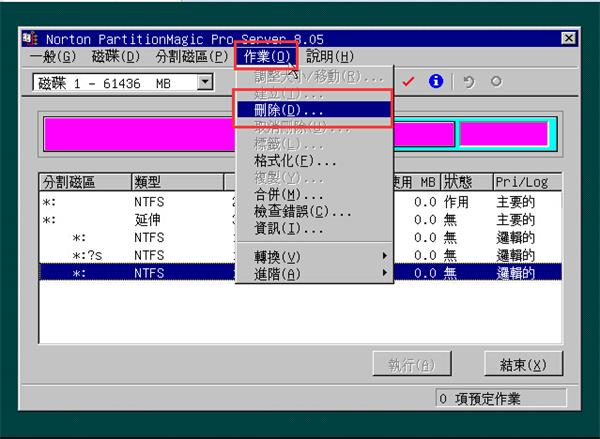Select the 延伸 extended partition row
The width and height of the screenshot is (600, 439).
coord(300,220)
